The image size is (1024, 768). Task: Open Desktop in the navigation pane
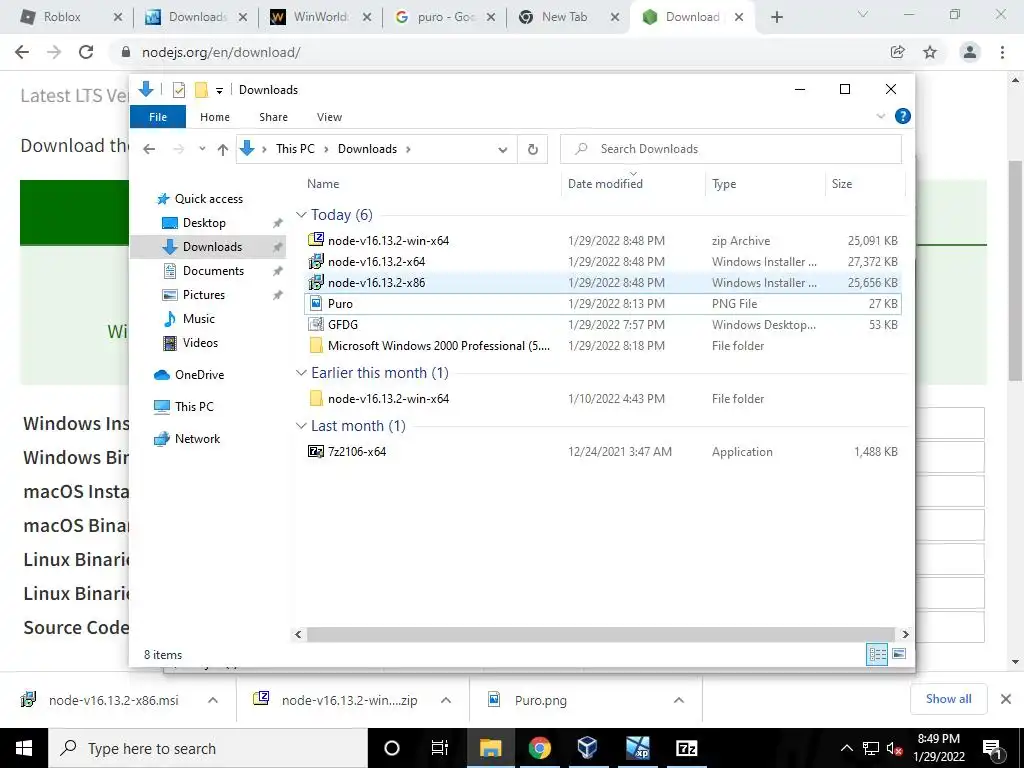(x=193, y=223)
